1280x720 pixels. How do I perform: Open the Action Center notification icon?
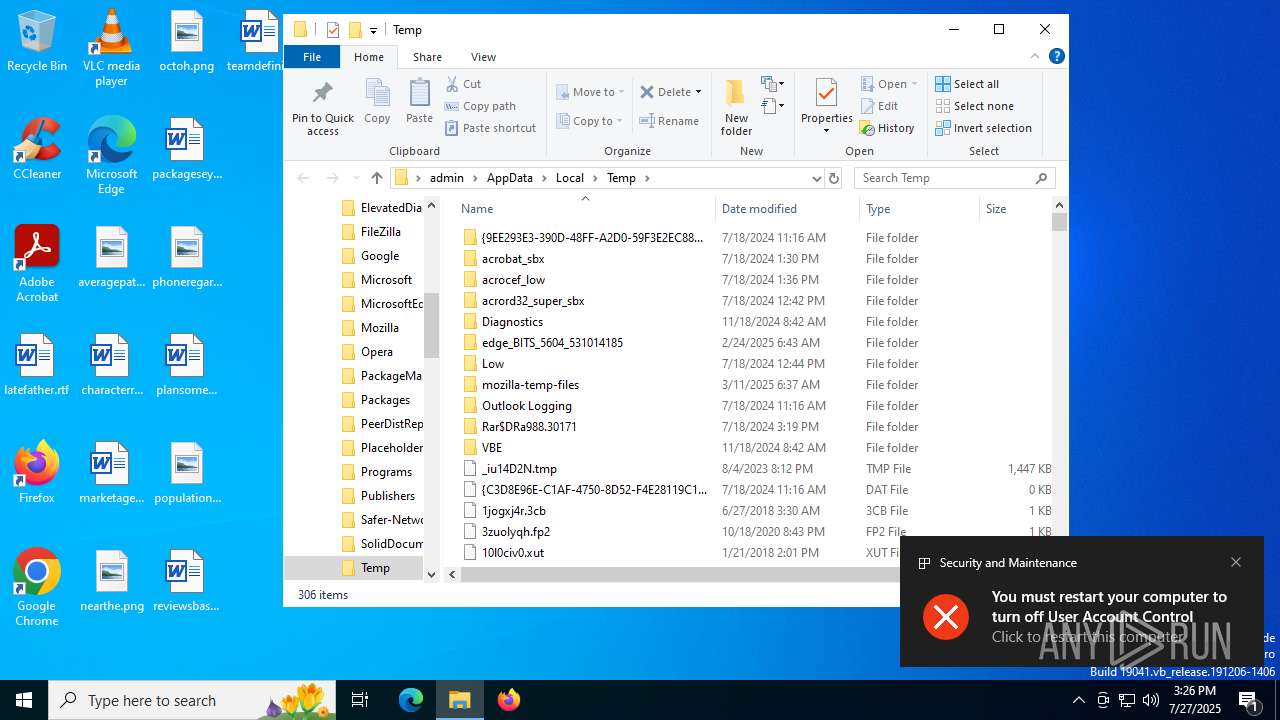click(1248, 700)
